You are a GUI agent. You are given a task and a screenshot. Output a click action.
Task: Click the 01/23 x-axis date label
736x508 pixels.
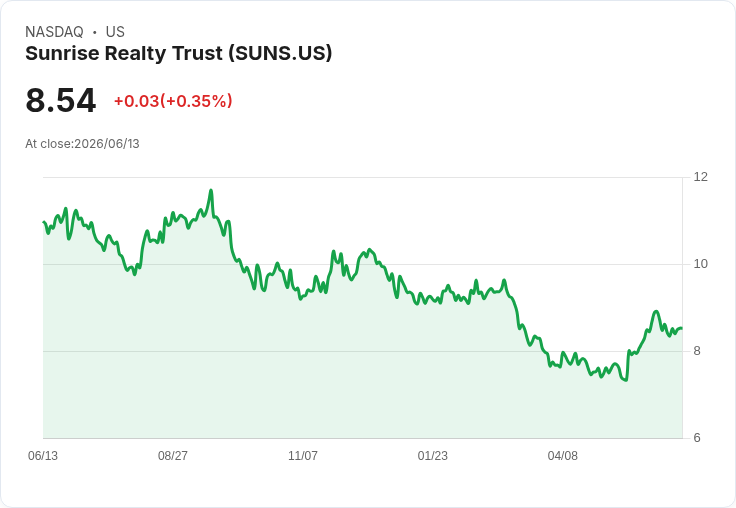[433, 455]
